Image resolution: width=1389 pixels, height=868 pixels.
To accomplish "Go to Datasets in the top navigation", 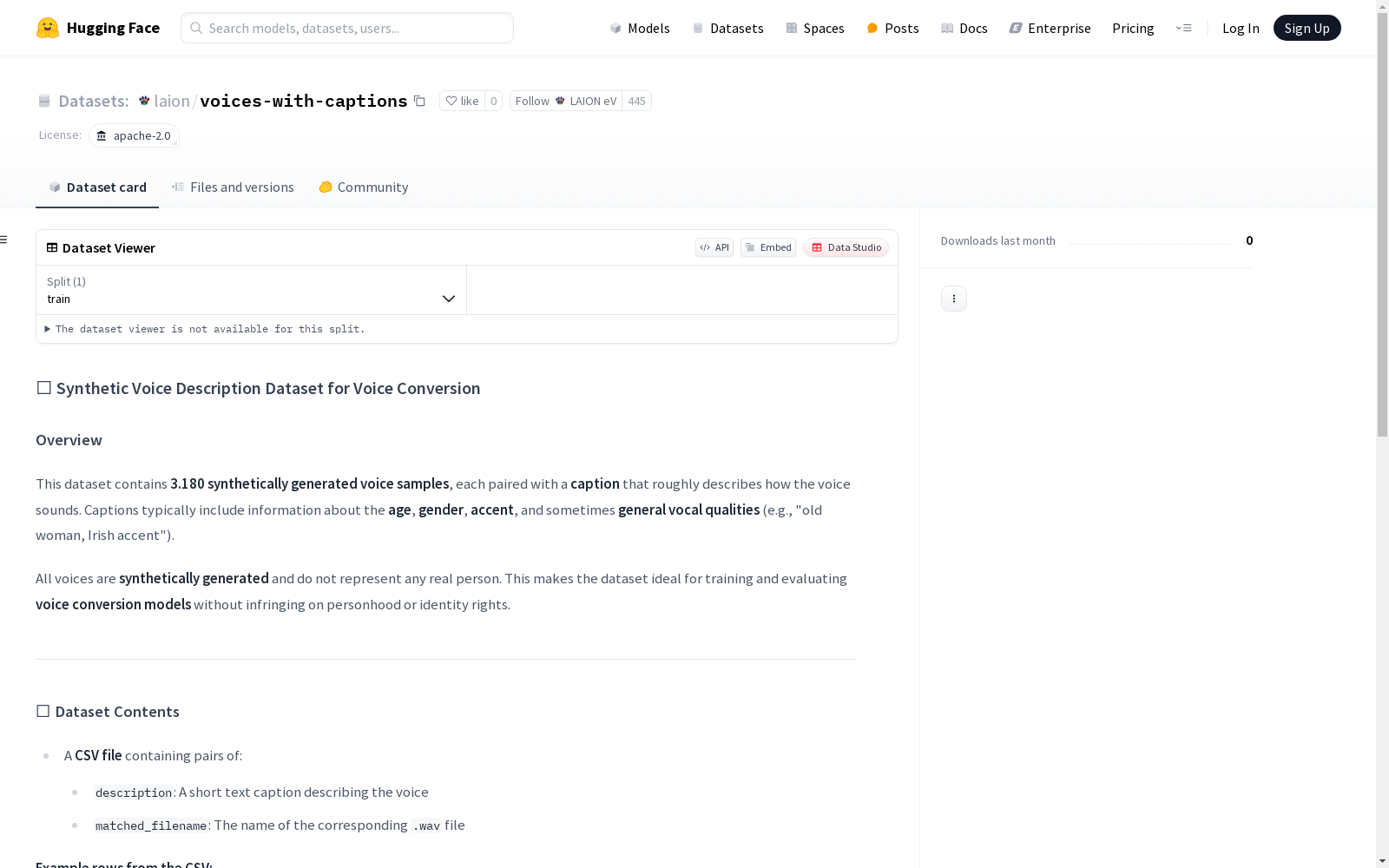I will coord(727,28).
